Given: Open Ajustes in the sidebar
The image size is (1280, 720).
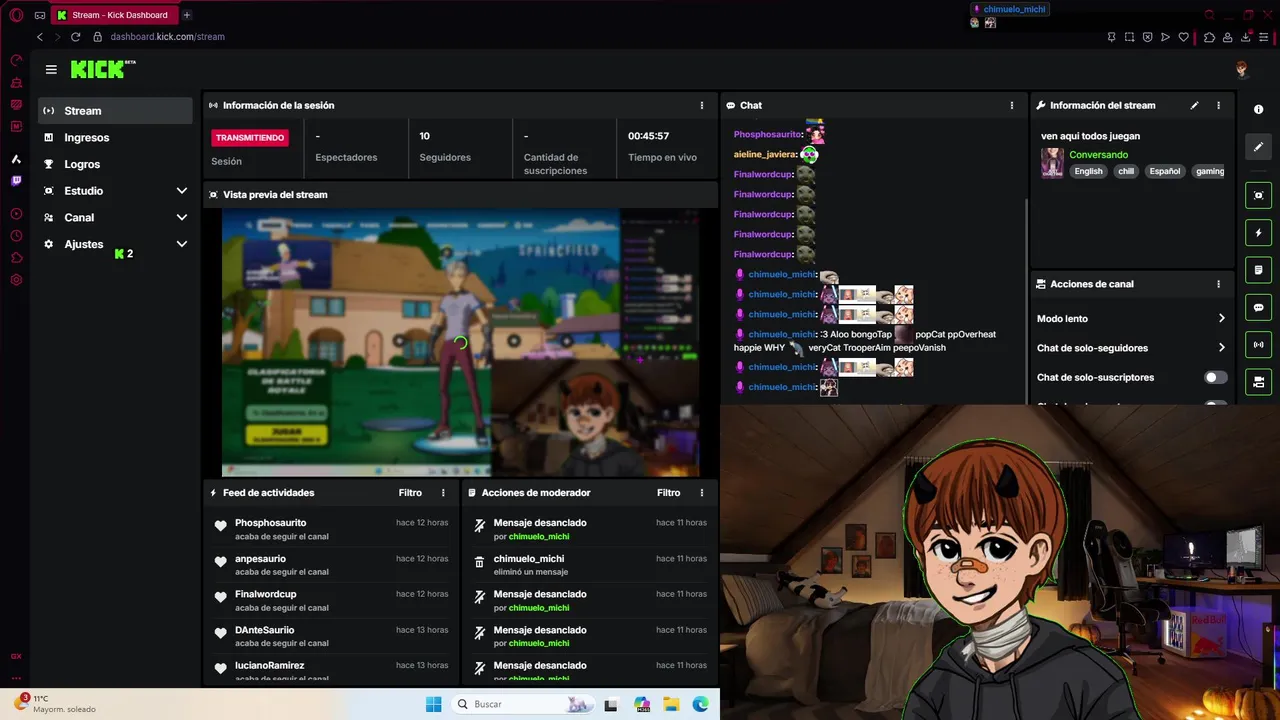Looking at the screenshot, I should click(x=84, y=244).
